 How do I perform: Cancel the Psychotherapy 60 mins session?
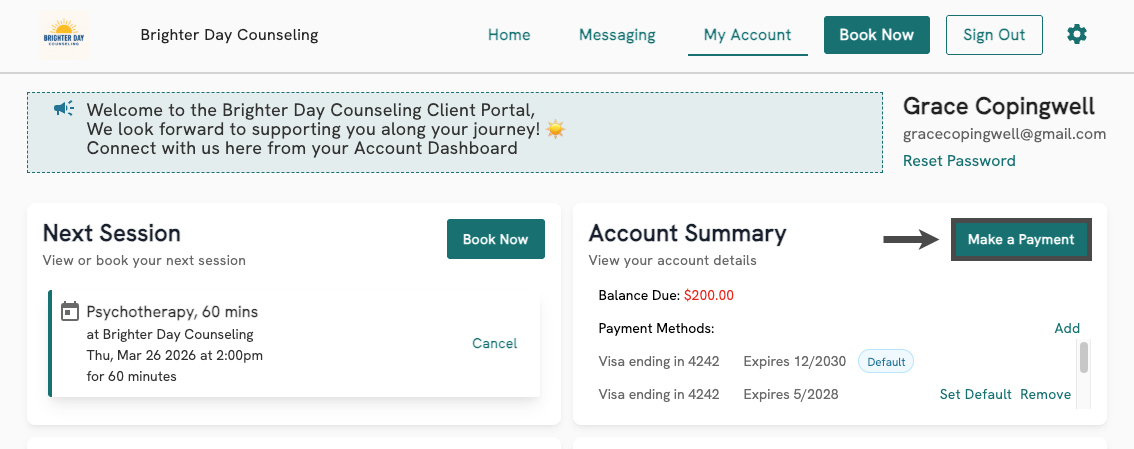click(x=494, y=343)
